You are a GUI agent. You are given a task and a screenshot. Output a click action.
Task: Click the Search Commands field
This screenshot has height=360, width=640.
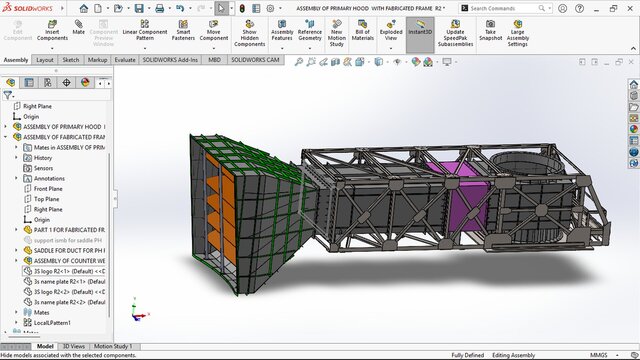(505, 8)
